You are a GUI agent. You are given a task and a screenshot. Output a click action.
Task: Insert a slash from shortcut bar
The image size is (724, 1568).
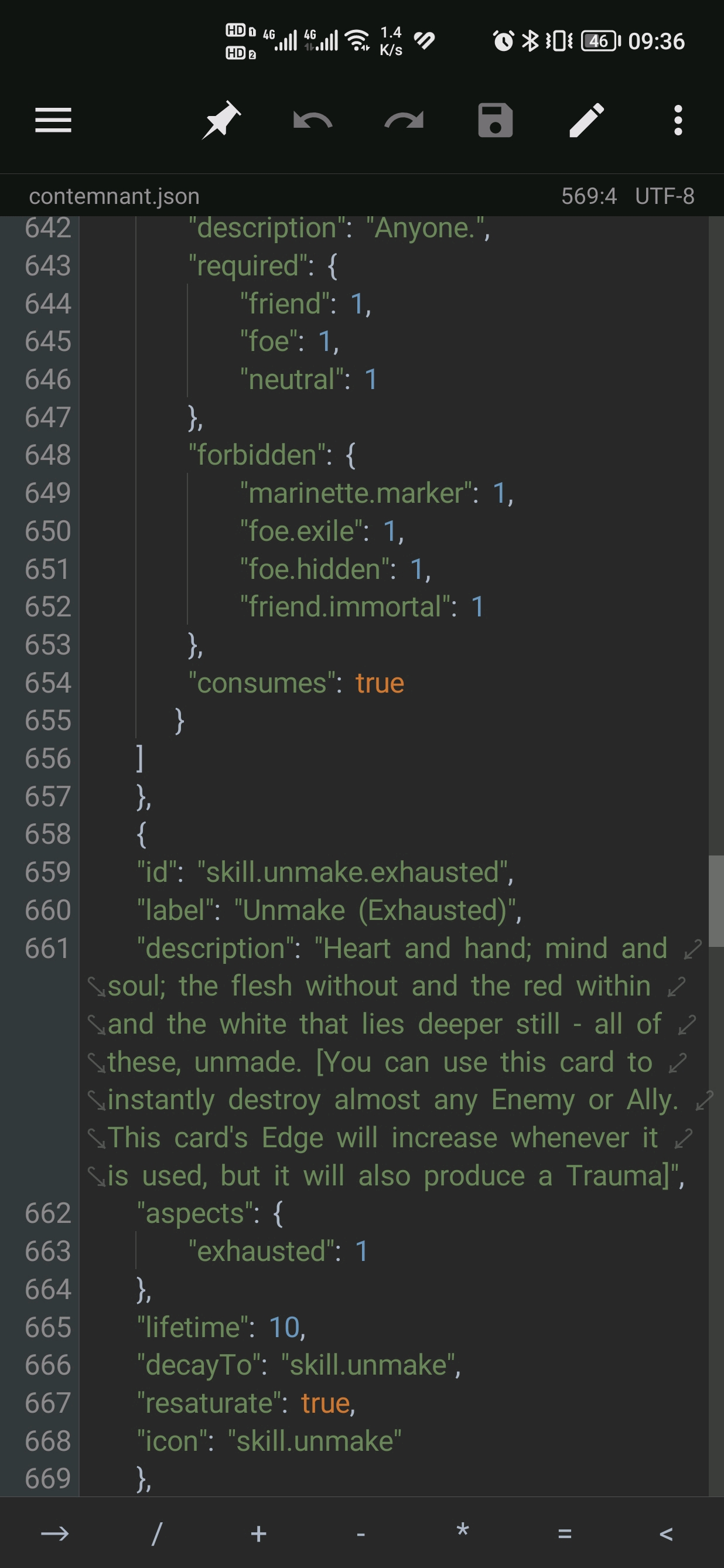pos(156,1533)
